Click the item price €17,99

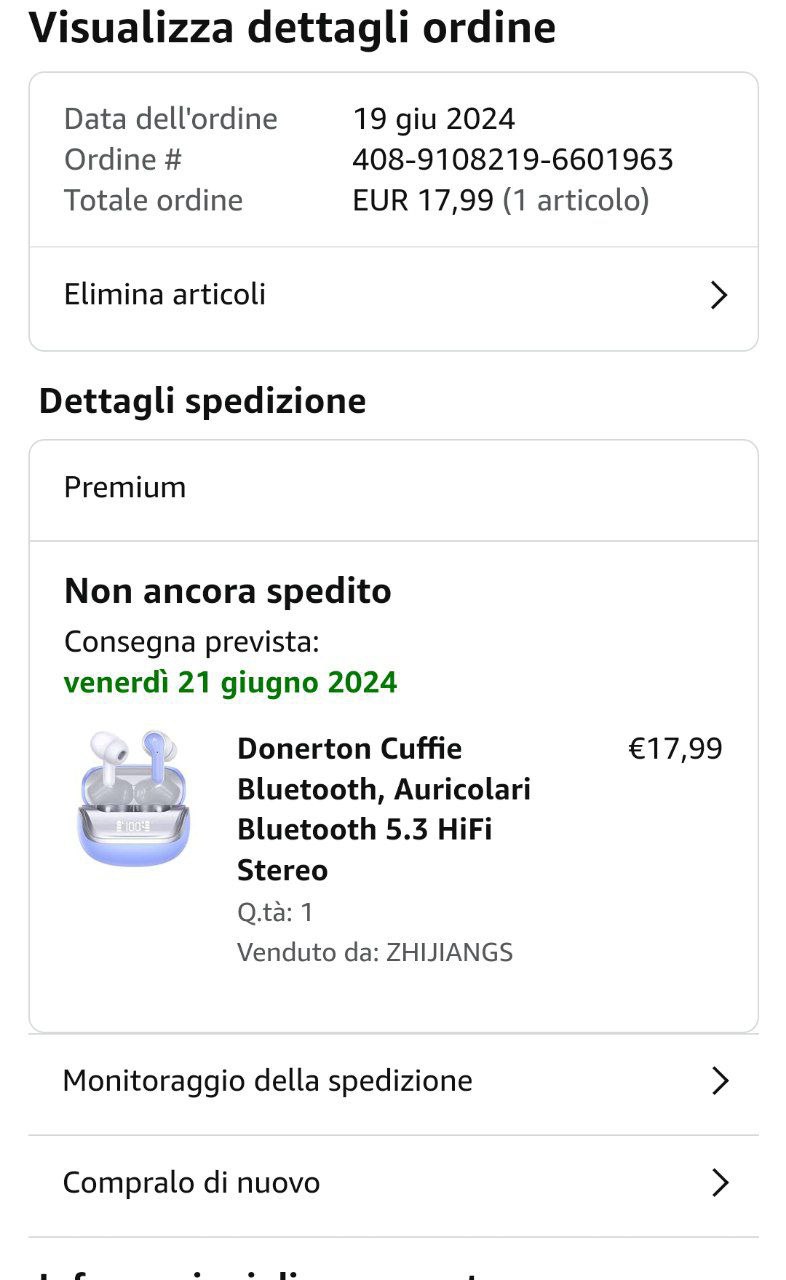[674, 749]
